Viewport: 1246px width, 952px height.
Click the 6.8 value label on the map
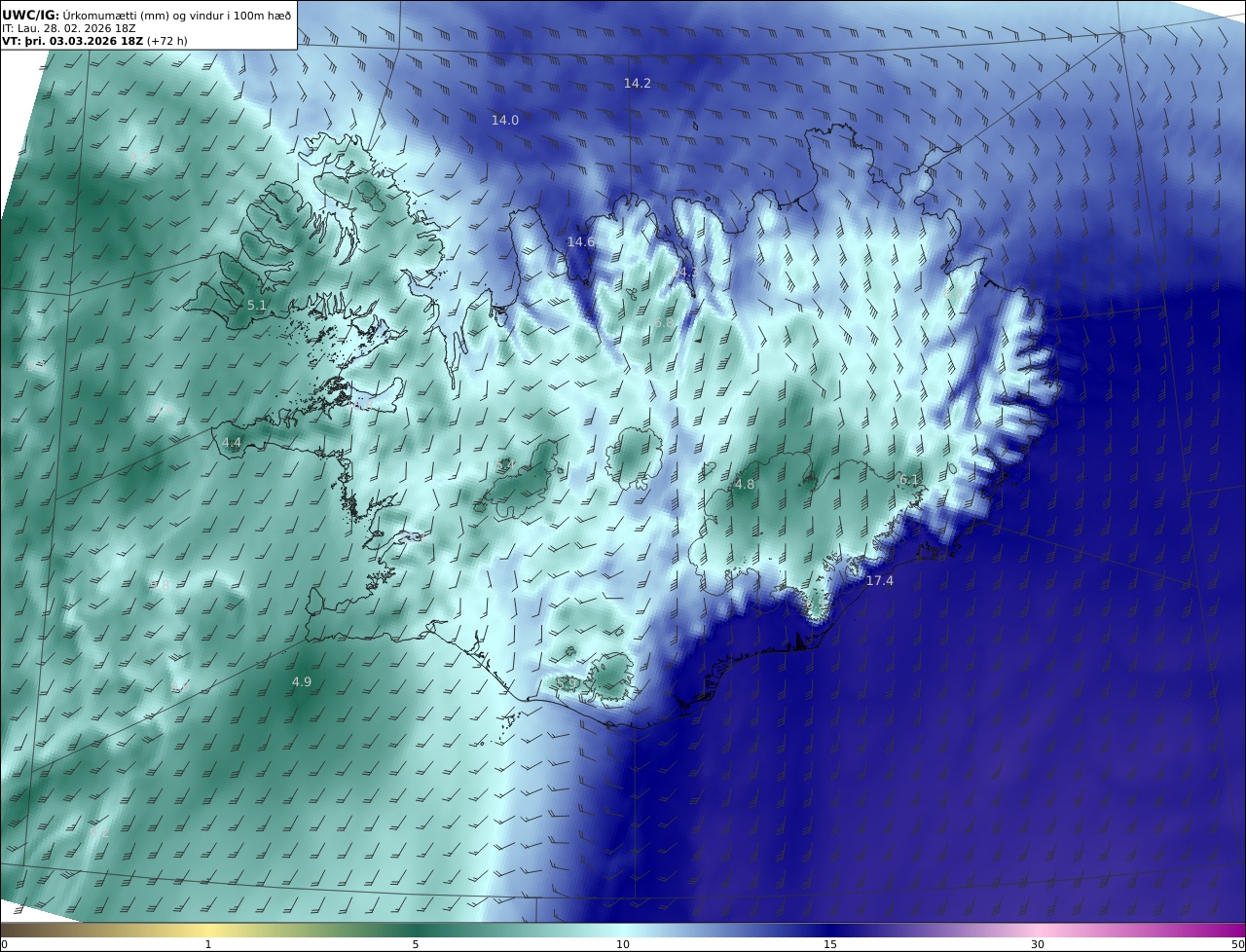[x=663, y=322]
